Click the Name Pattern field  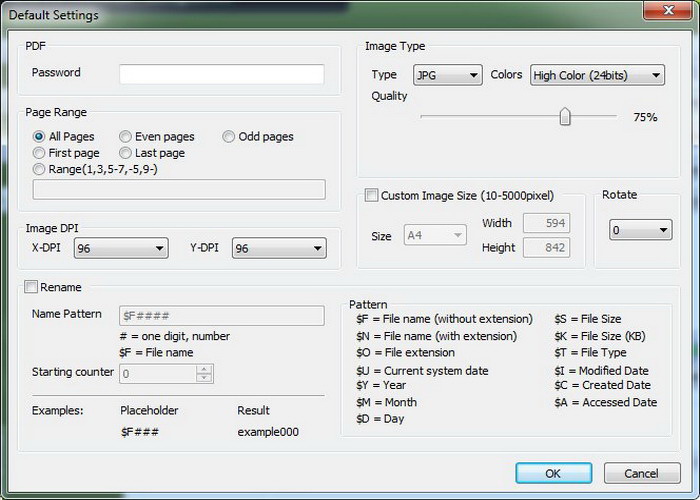click(221, 316)
